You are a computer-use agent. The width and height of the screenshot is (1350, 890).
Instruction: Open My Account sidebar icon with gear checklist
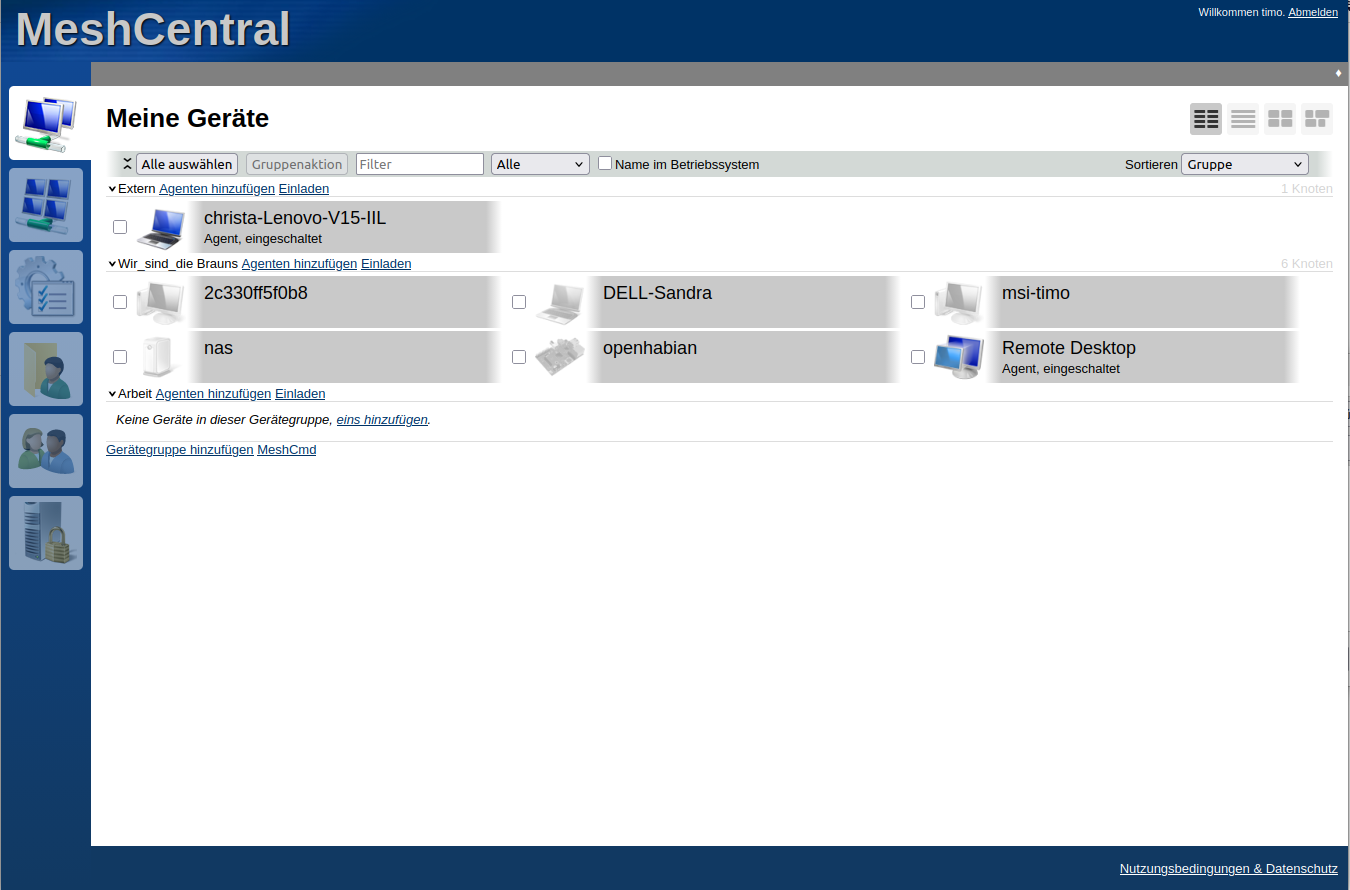(x=46, y=287)
